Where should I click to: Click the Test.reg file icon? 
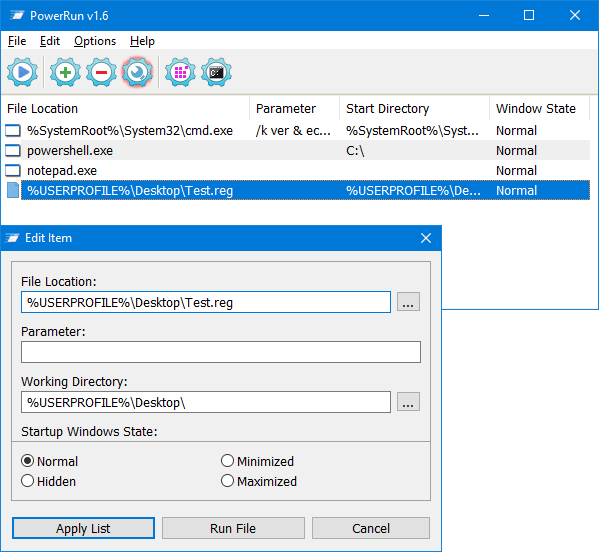(13, 190)
